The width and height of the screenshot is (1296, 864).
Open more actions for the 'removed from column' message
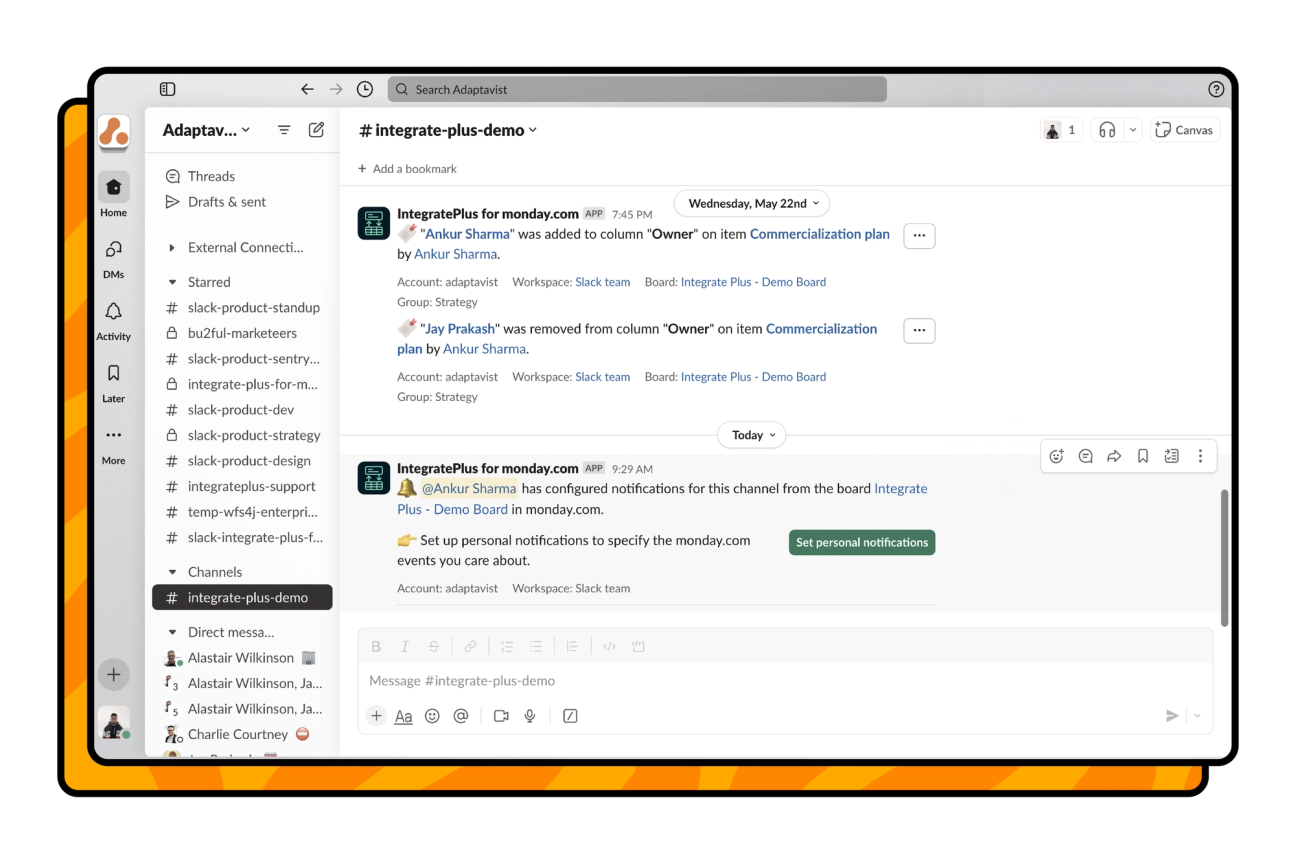[x=919, y=331]
